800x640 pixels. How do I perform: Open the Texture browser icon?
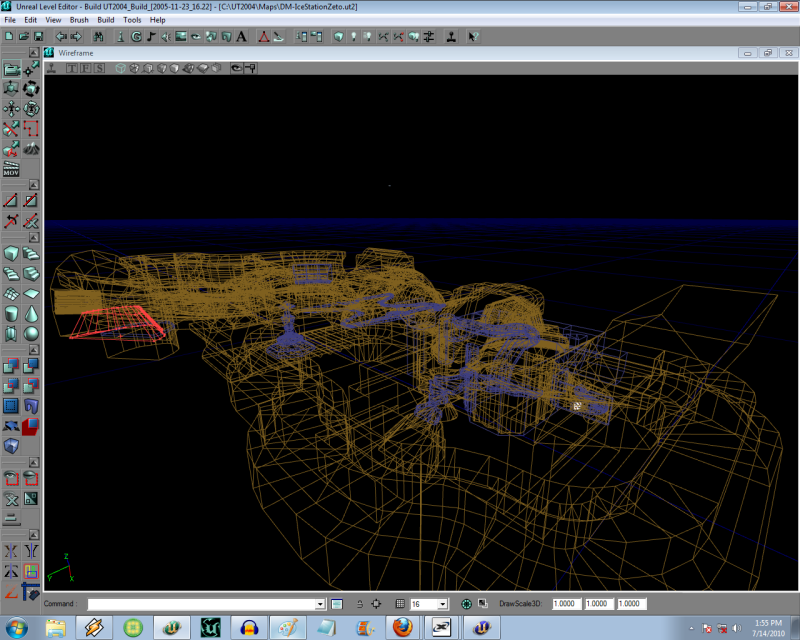pyautogui.click(x=181, y=37)
